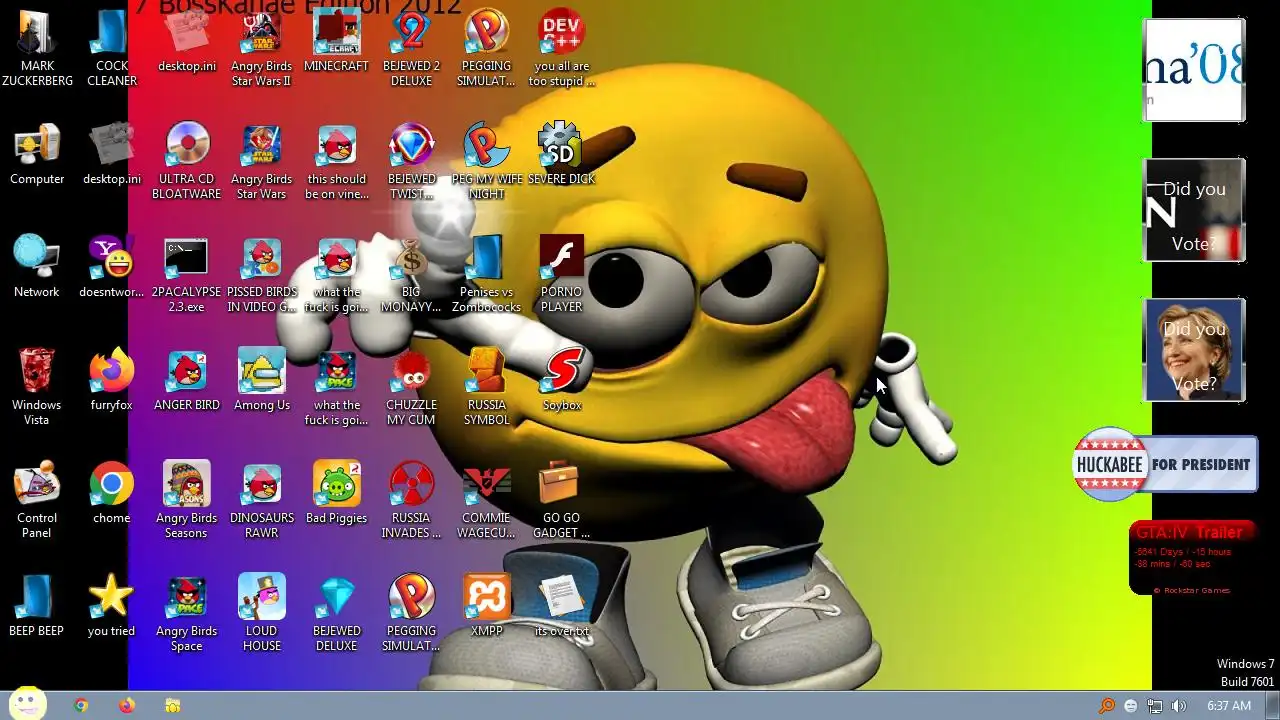Click the 'na'08' sidebar gadget
This screenshot has width=1280, height=720.
tap(1194, 70)
